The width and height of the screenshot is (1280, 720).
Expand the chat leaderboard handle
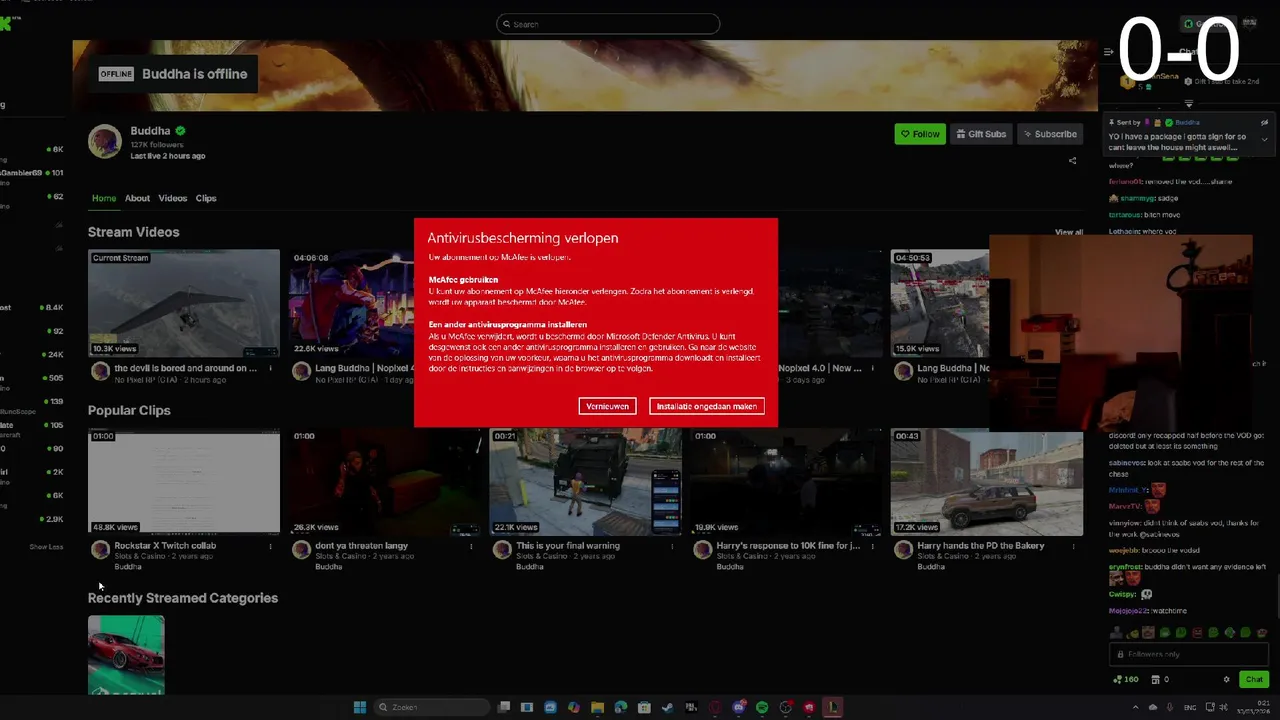(1189, 103)
